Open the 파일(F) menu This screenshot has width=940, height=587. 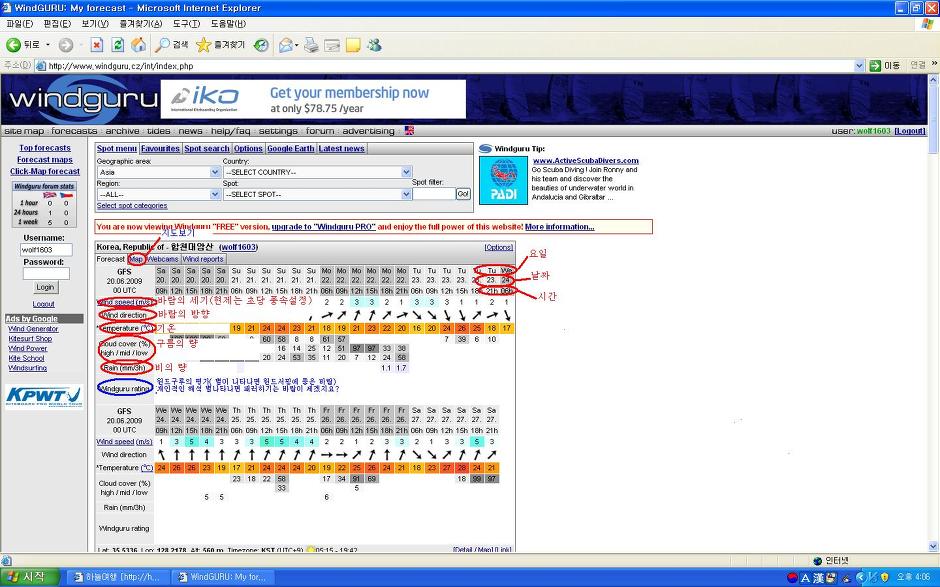[19, 23]
